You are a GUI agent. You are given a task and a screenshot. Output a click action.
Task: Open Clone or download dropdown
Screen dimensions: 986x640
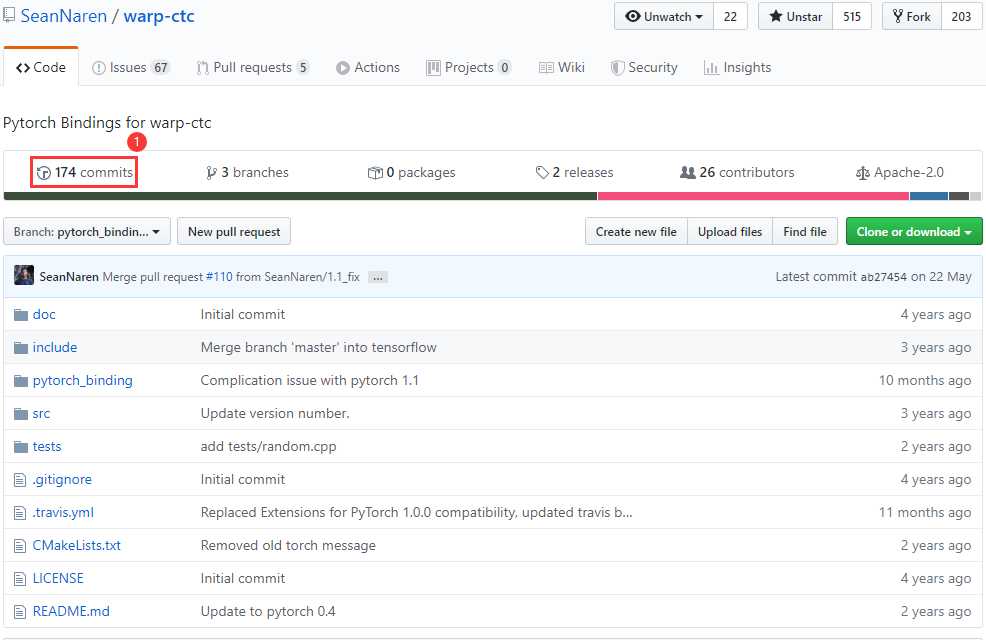click(914, 231)
